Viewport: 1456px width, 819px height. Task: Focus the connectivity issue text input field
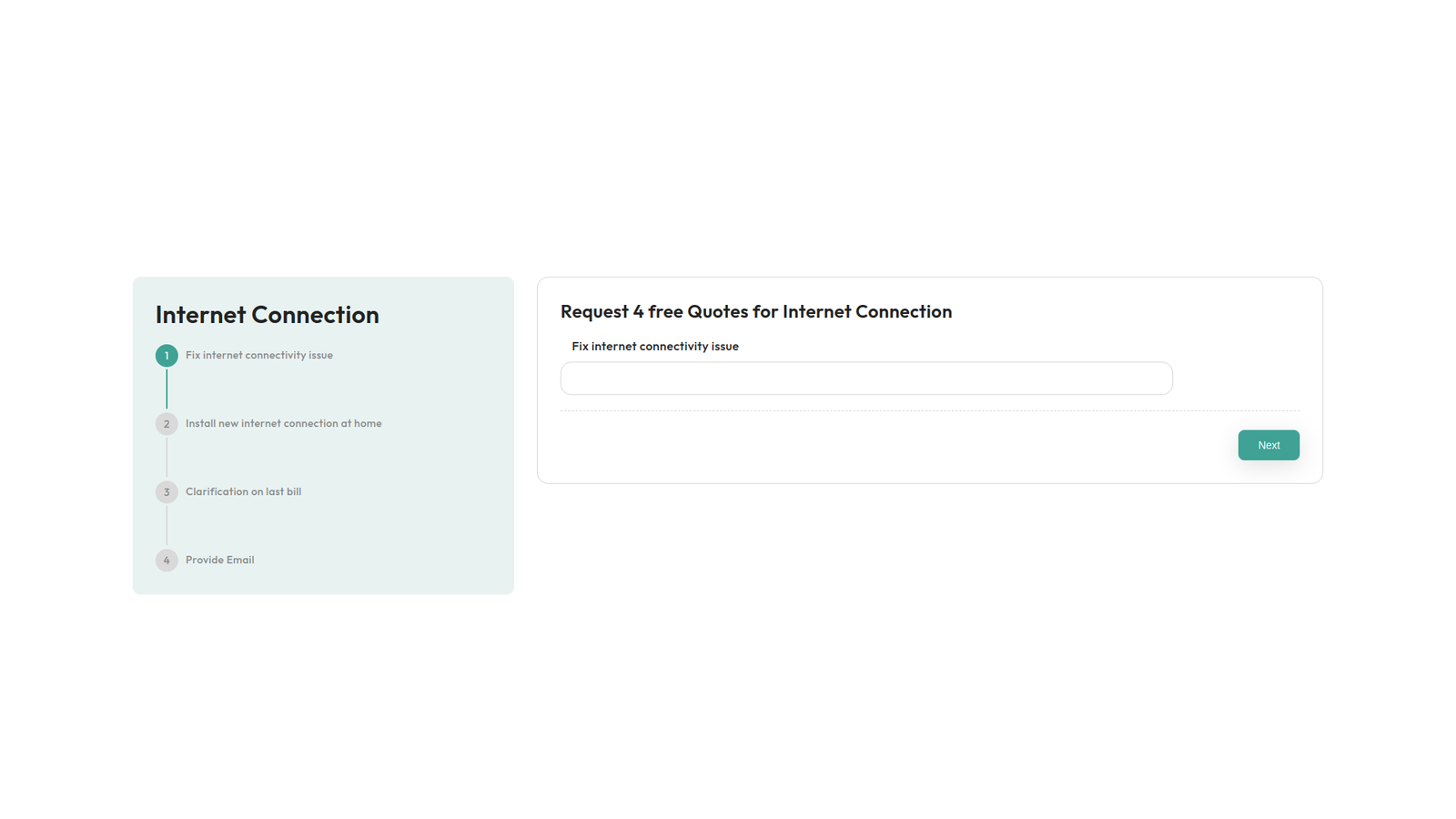865,379
